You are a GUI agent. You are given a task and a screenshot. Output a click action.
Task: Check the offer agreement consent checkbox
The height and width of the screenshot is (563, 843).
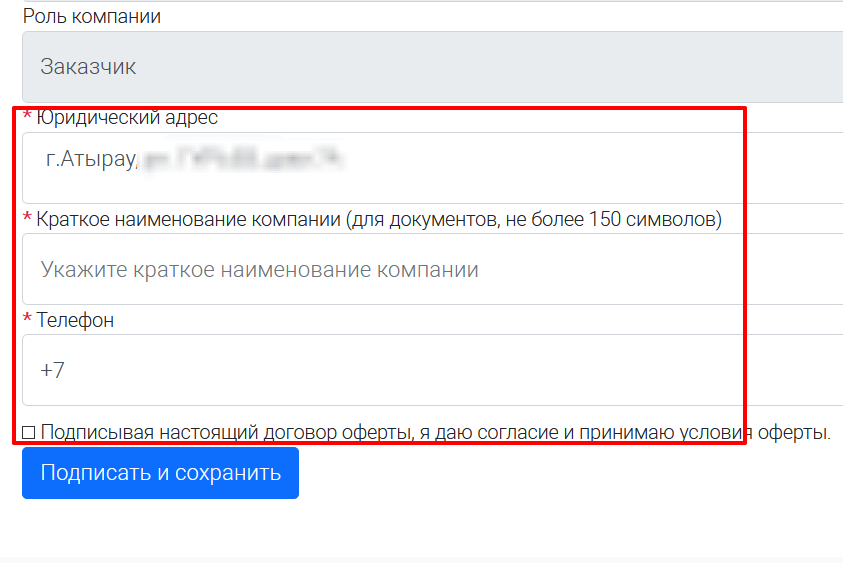(x=29, y=433)
